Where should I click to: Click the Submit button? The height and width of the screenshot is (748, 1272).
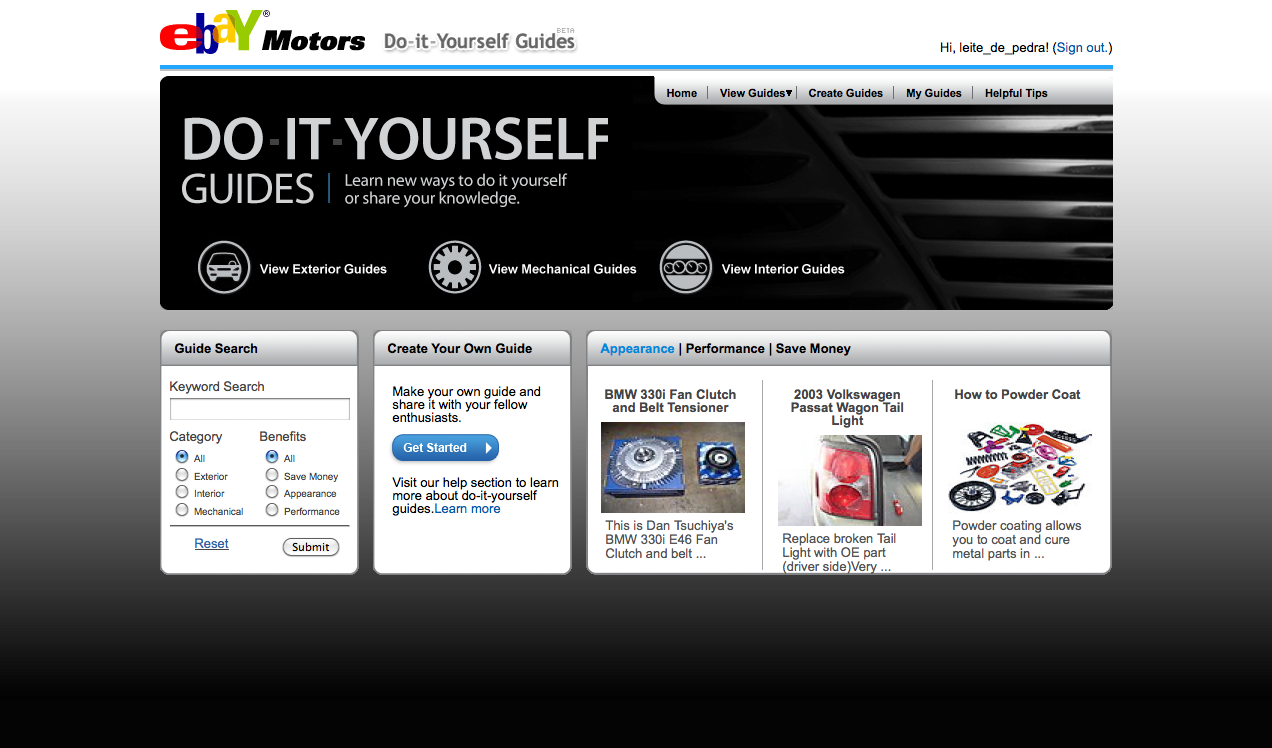pos(311,547)
